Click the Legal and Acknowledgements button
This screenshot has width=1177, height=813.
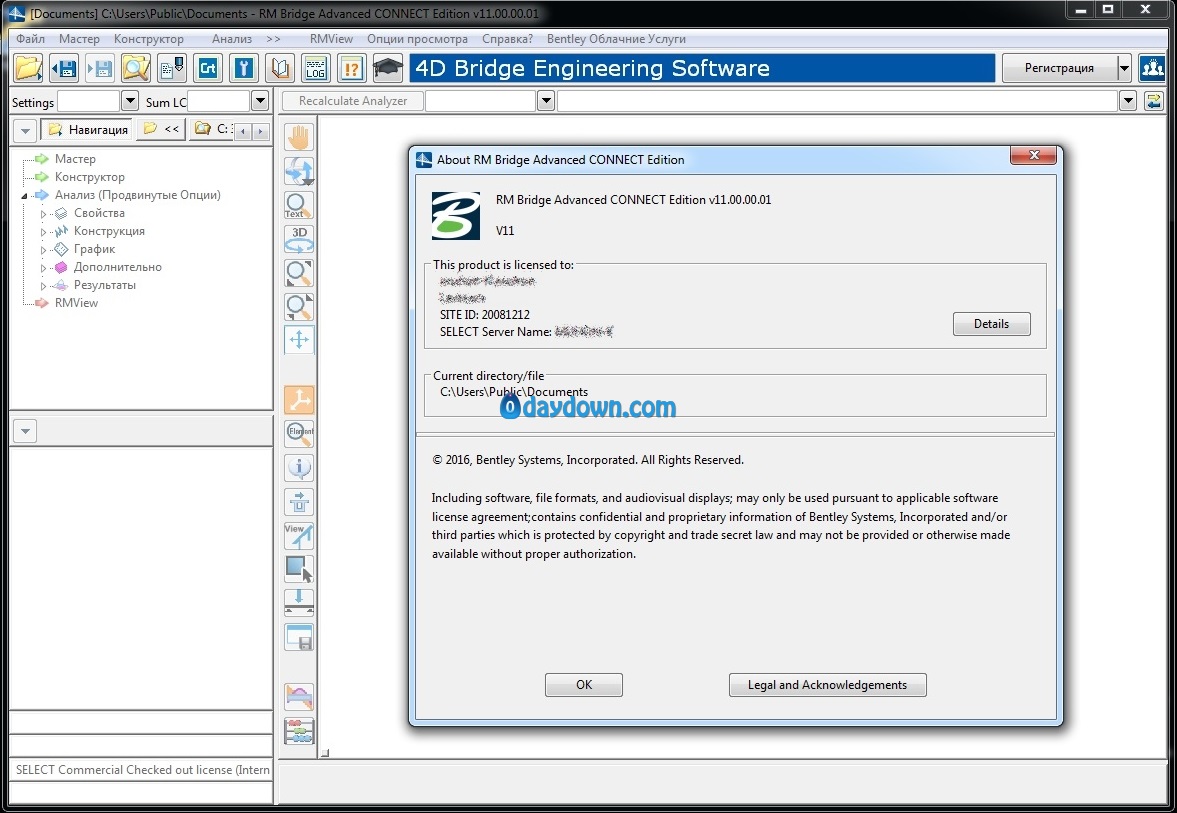[x=827, y=685]
